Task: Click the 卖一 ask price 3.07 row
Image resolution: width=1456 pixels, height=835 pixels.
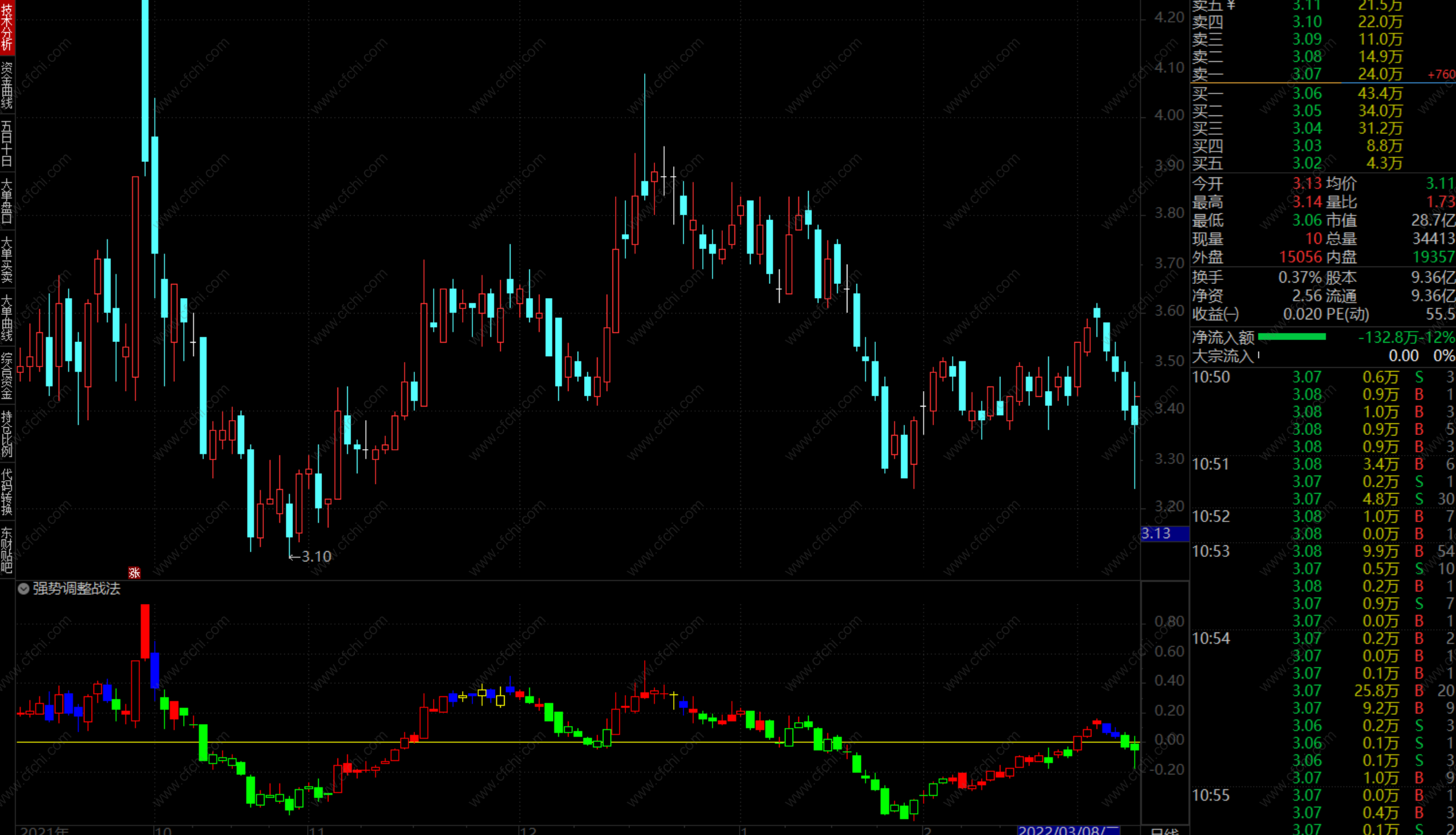Action: [1307, 74]
